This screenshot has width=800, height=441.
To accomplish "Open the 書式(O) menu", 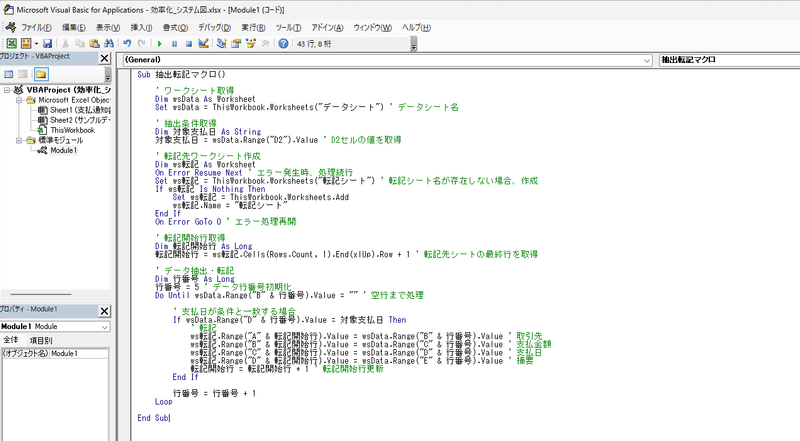I will point(175,28).
